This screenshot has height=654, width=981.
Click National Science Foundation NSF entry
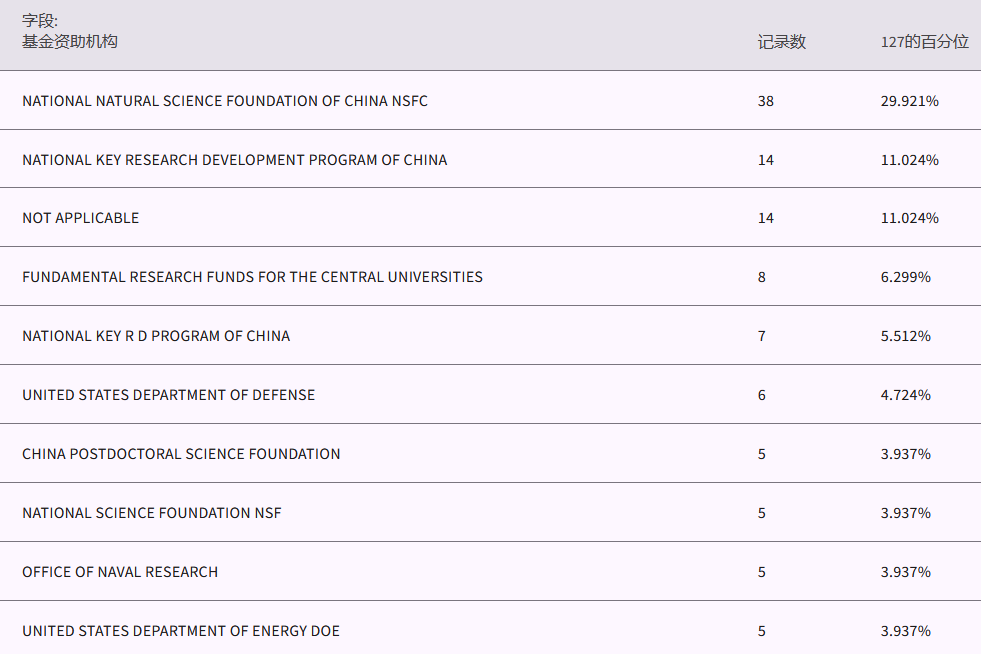pos(152,513)
